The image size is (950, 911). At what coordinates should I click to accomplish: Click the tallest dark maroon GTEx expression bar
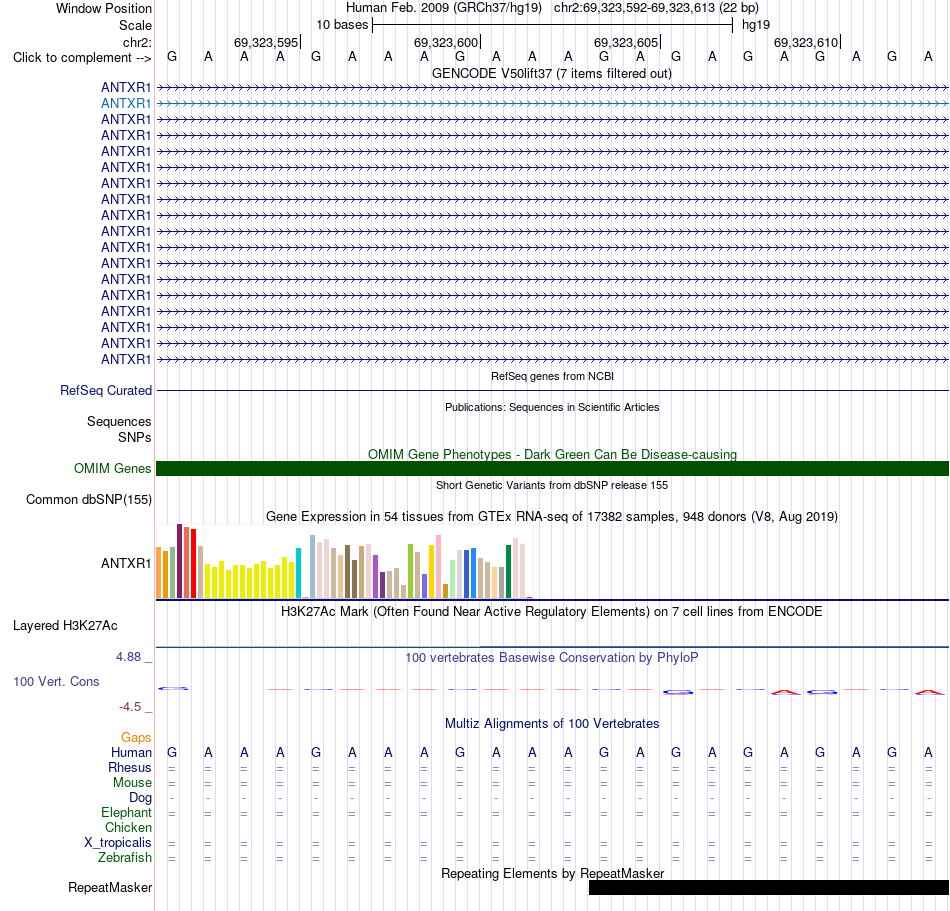[x=179, y=561]
